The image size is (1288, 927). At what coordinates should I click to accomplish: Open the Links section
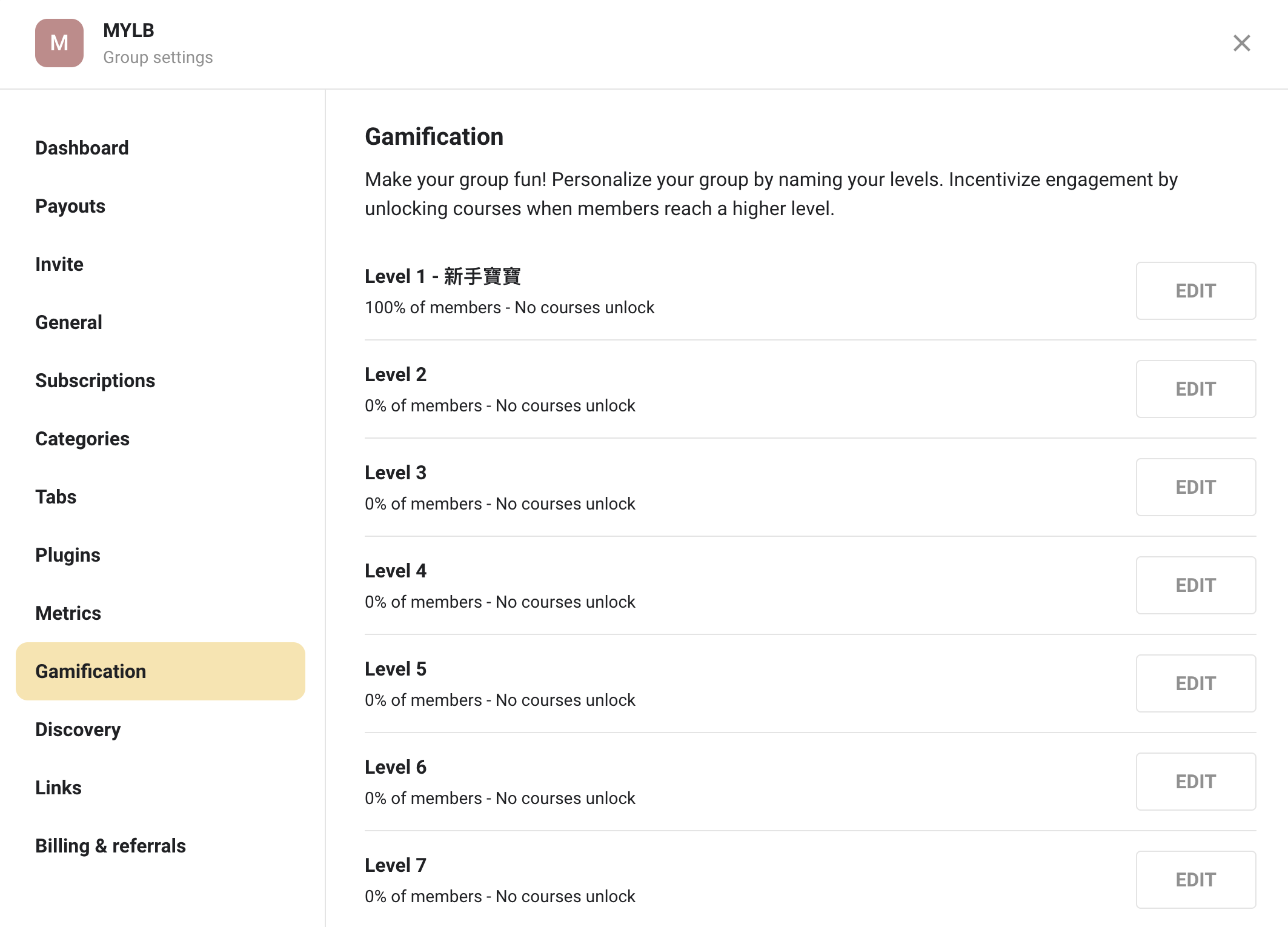pyautogui.click(x=58, y=788)
